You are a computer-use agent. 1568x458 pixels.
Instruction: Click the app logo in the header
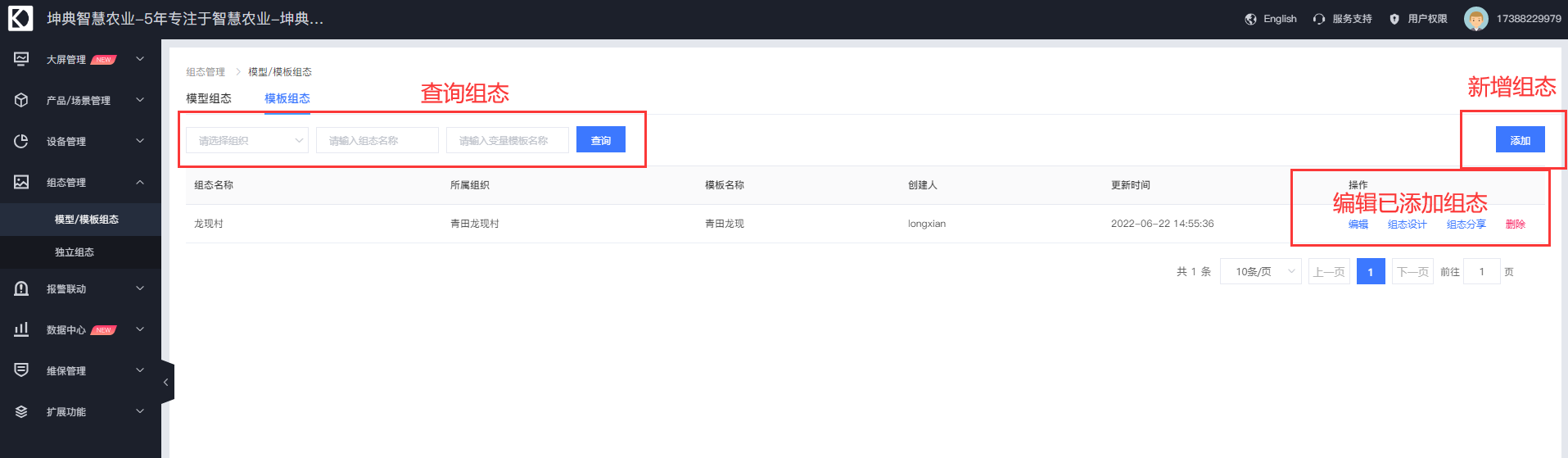[x=20, y=18]
